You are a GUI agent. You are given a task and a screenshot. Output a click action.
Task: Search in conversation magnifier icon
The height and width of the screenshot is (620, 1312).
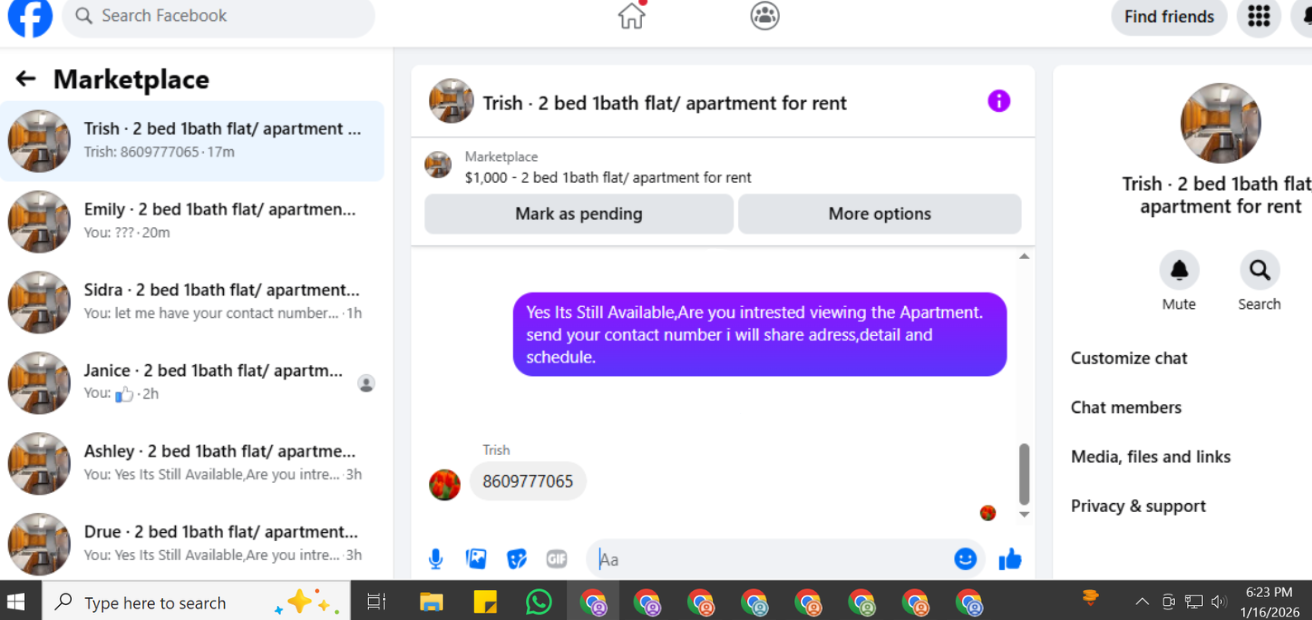(x=1259, y=270)
